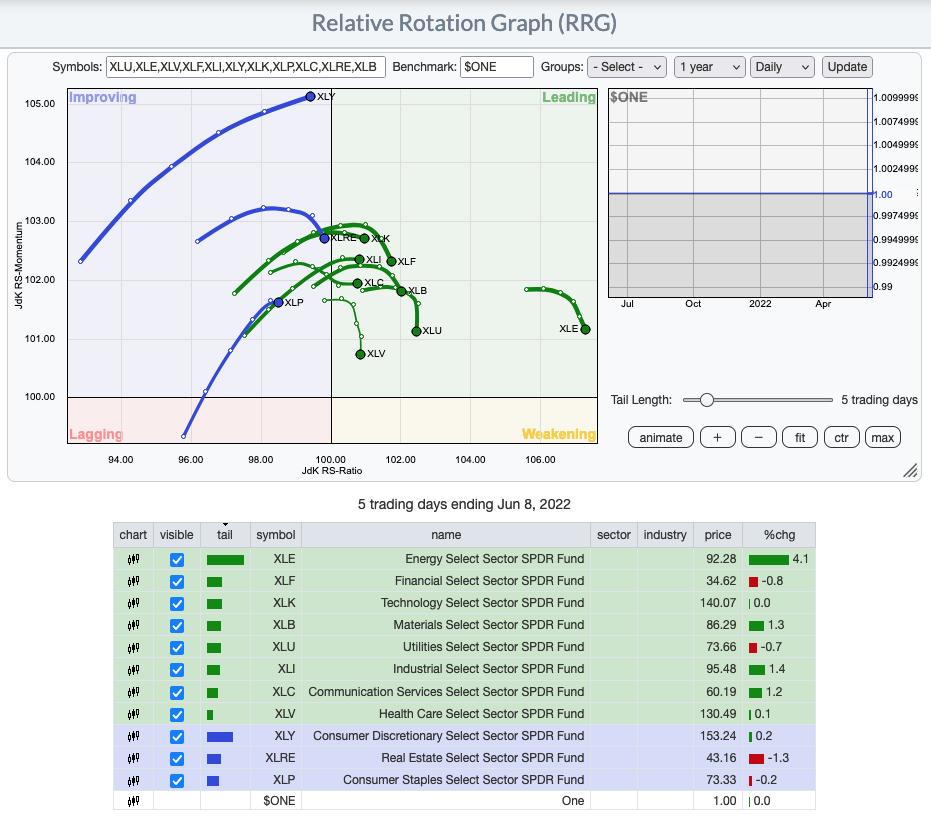Click the max button
Image resolution: width=931 pixels, height=817 pixels.
click(x=883, y=438)
